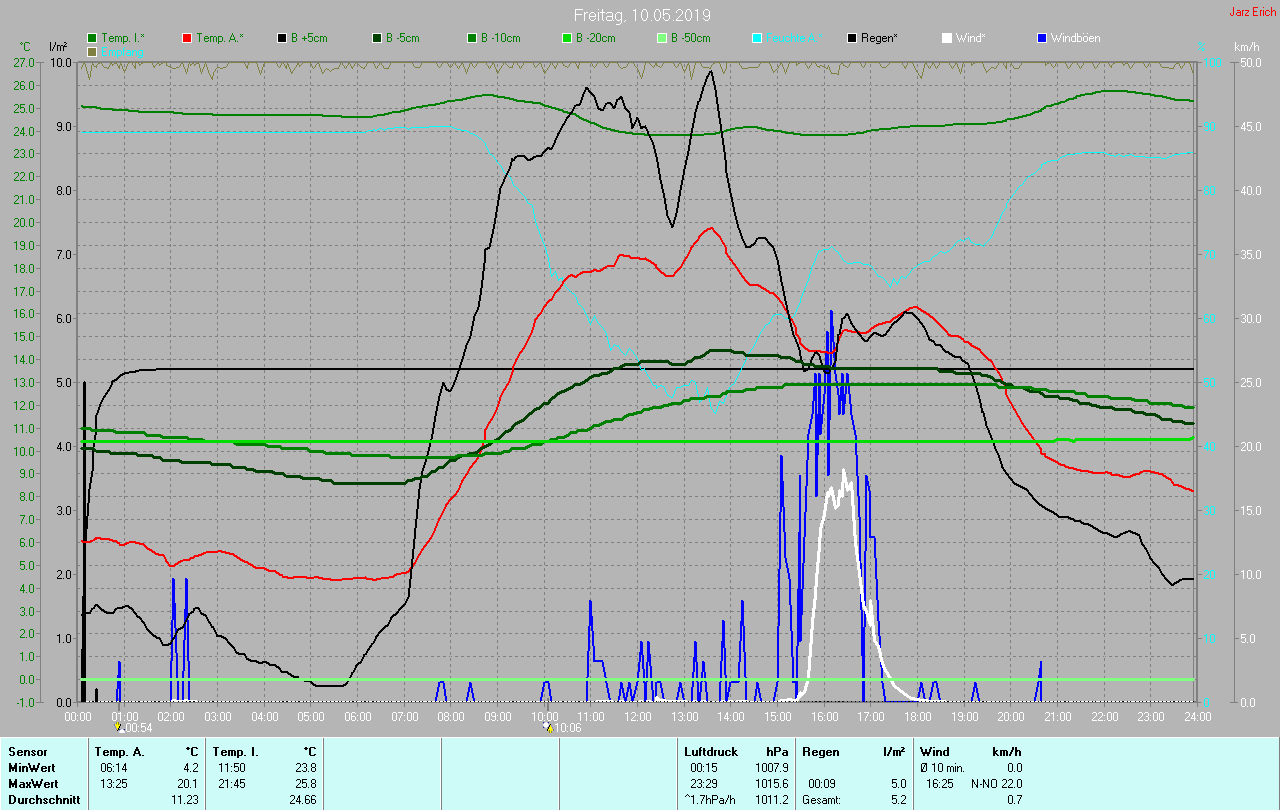Click the red Temp. A. legend square
This screenshot has width=1280, height=810.
[187, 38]
